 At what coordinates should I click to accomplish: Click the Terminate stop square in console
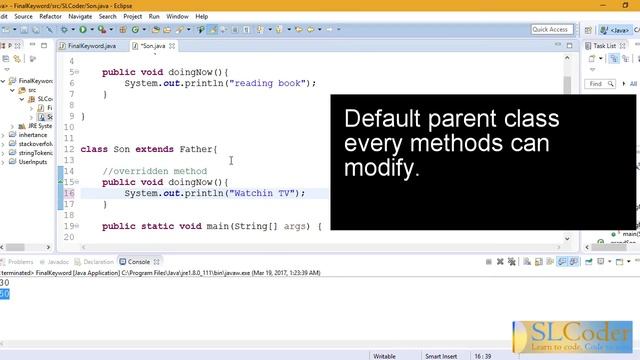[x=489, y=262]
